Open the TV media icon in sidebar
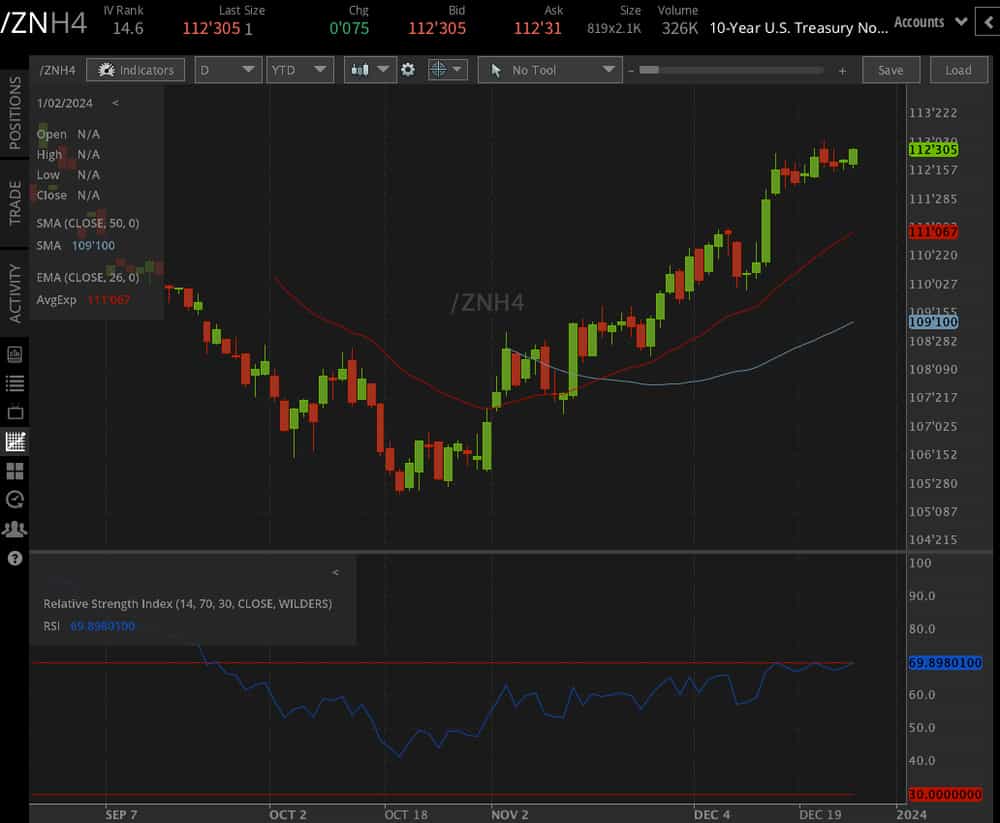The image size is (1000, 823). [15, 412]
